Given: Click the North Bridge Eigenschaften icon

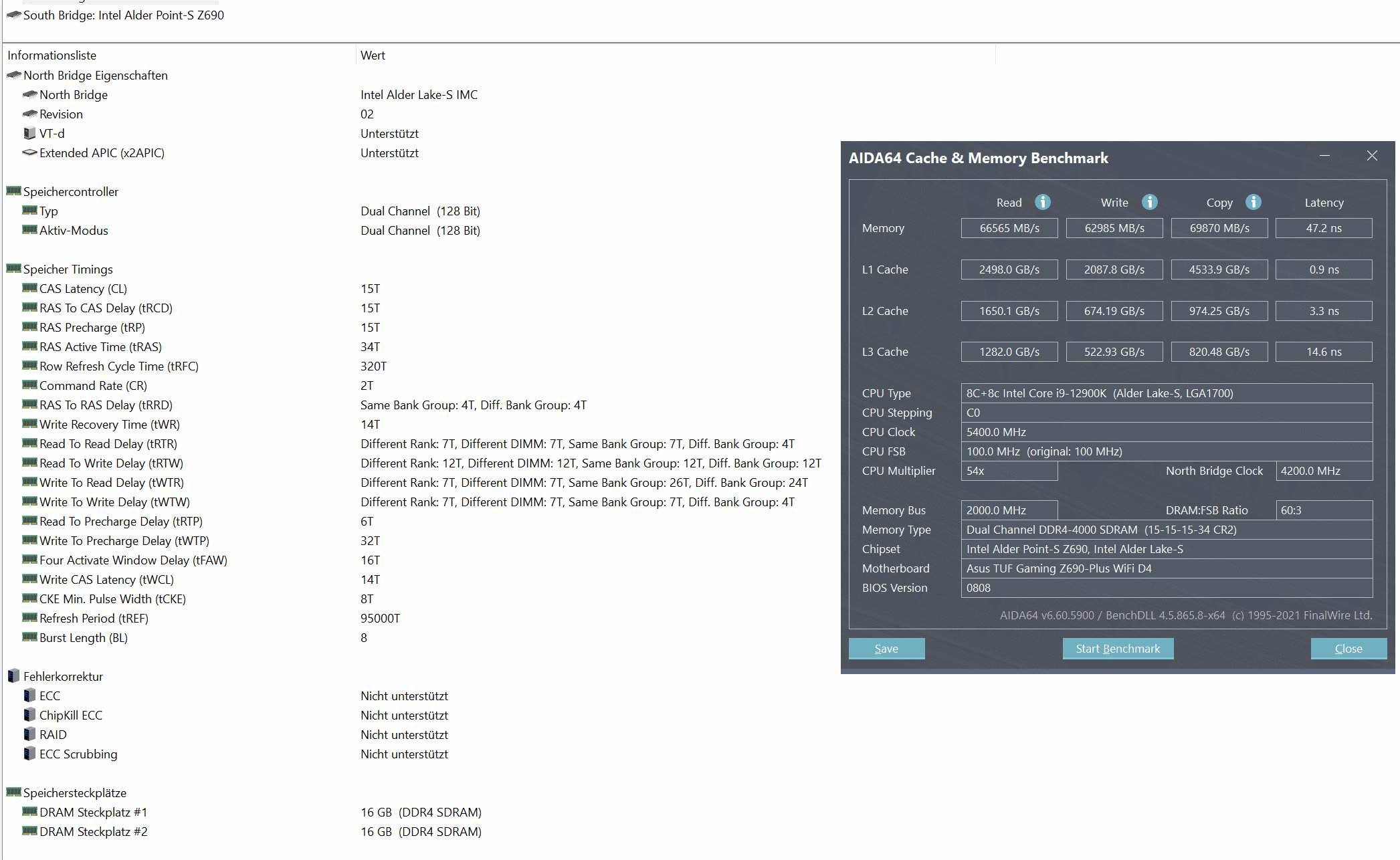Looking at the screenshot, I should point(14,75).
